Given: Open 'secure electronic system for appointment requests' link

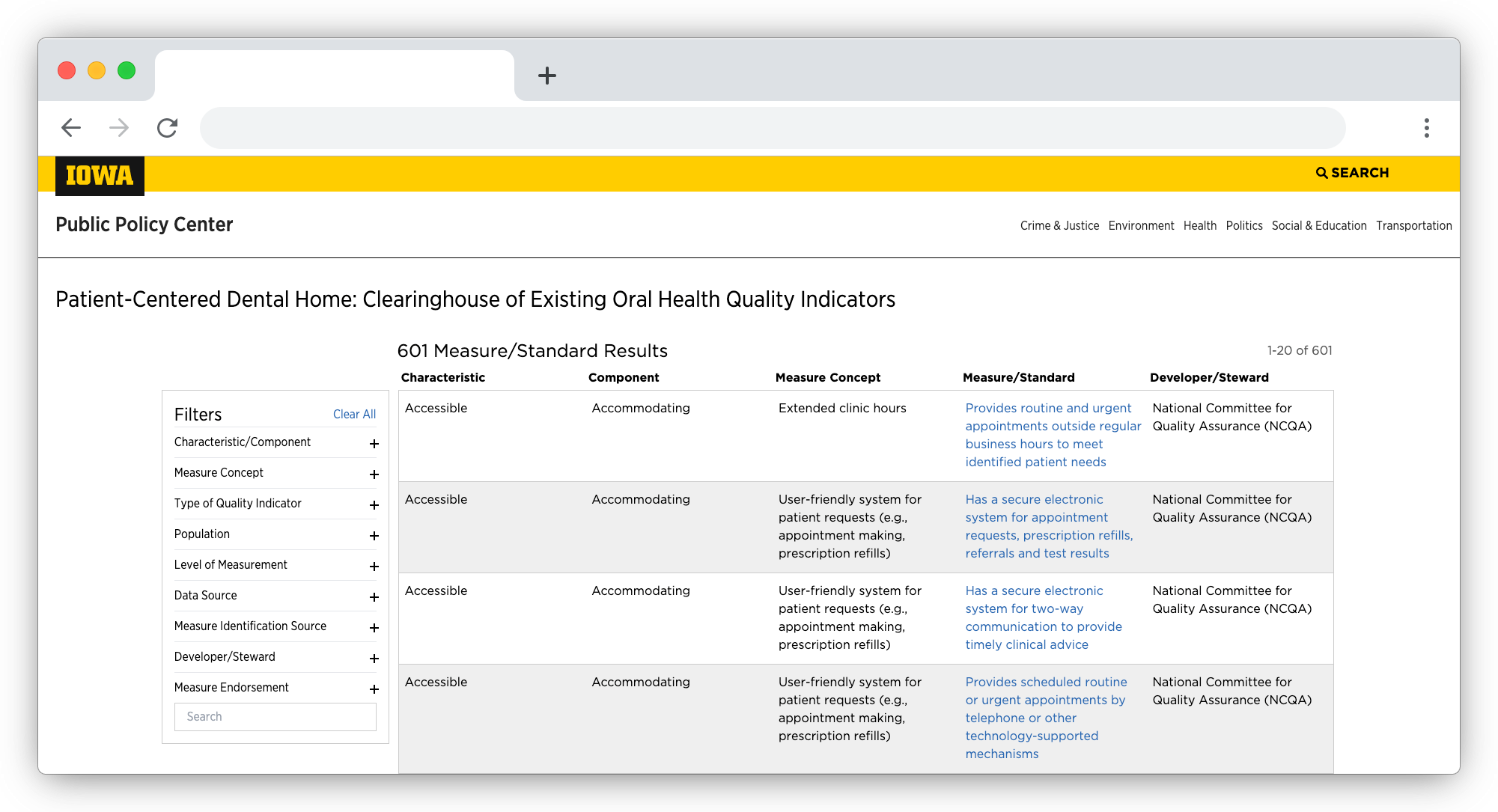Looking at the screenshot, I should [1050, 527].
